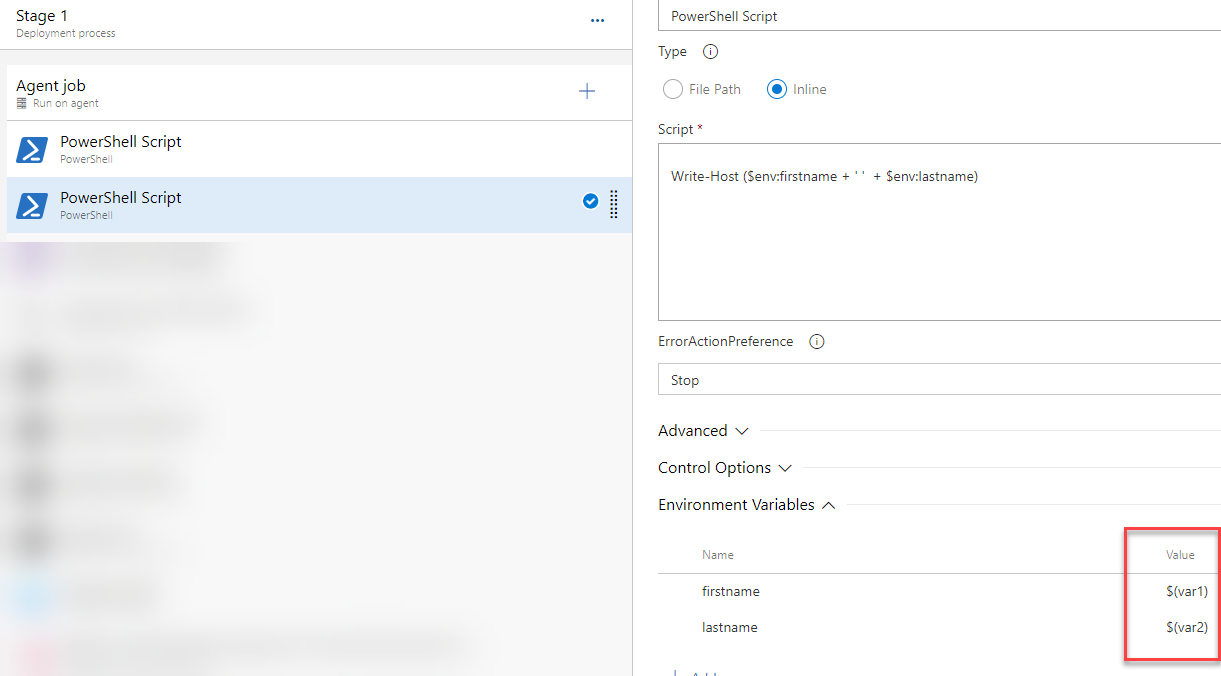Click the ErrorActionPreference info icon

click(x=816, y=341)
